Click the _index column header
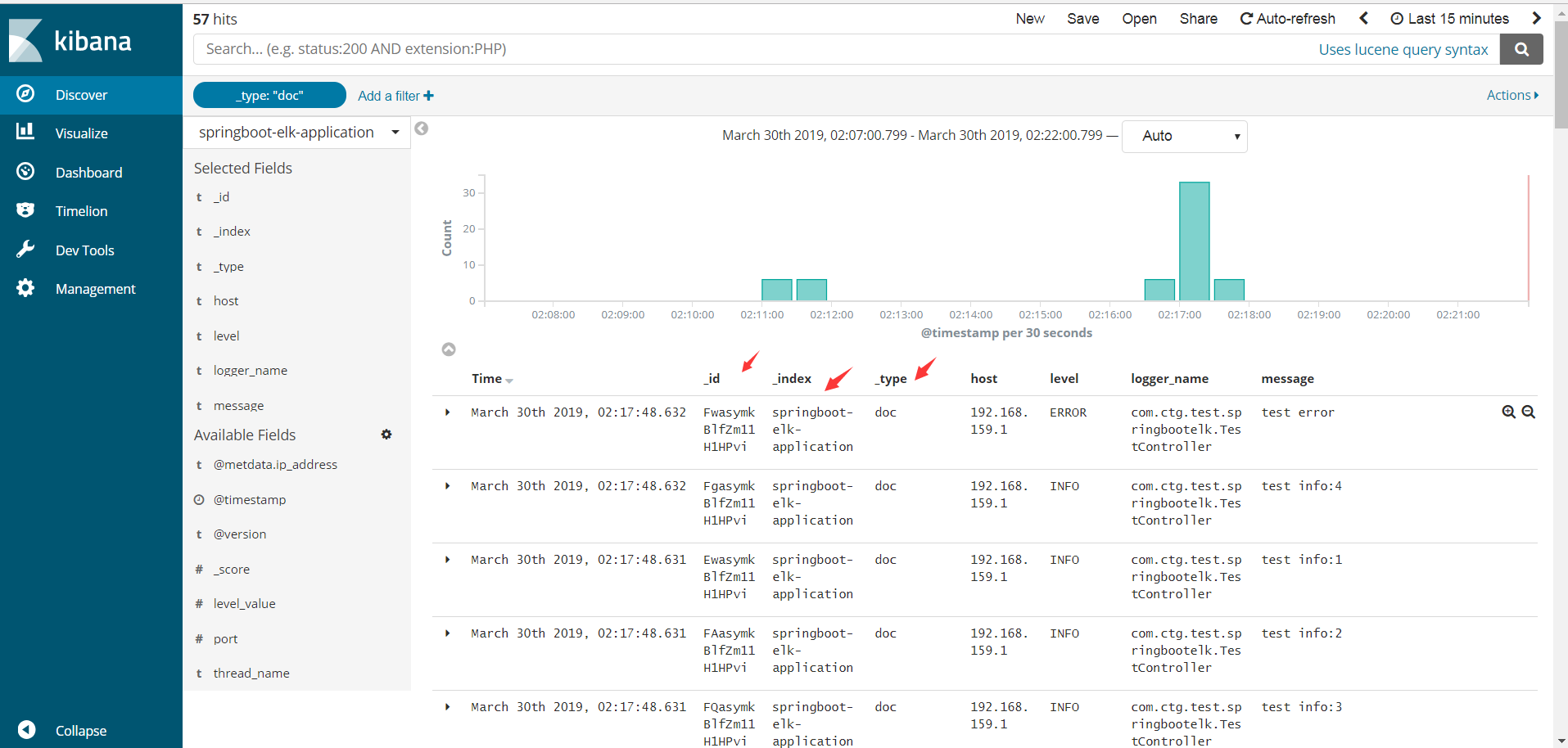The image size is (1568, 748). [x=792, y=378]
